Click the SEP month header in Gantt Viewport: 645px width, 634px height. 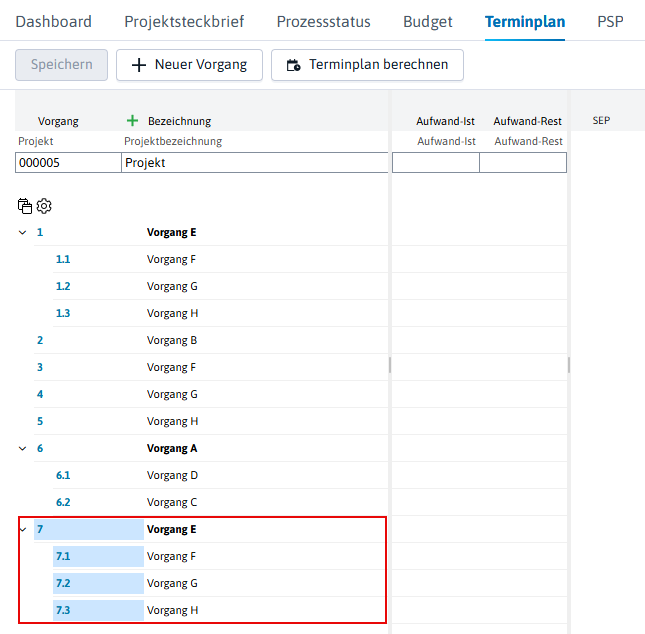coord(601,121)
